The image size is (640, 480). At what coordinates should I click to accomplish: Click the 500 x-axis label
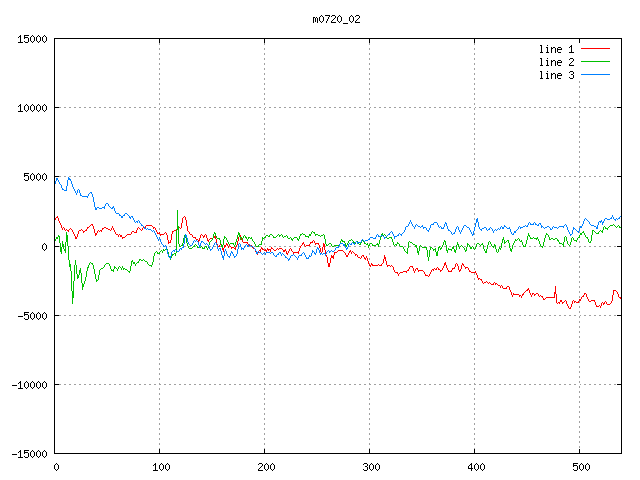[581, 467]
